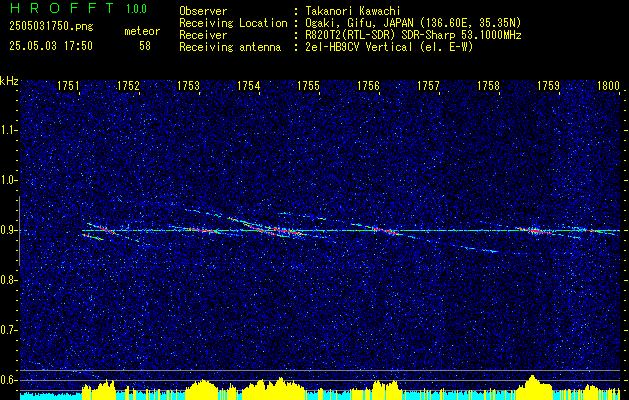Click the 0.9 kHz frequency label
The image size is (629, 400).
pos(8,230)
